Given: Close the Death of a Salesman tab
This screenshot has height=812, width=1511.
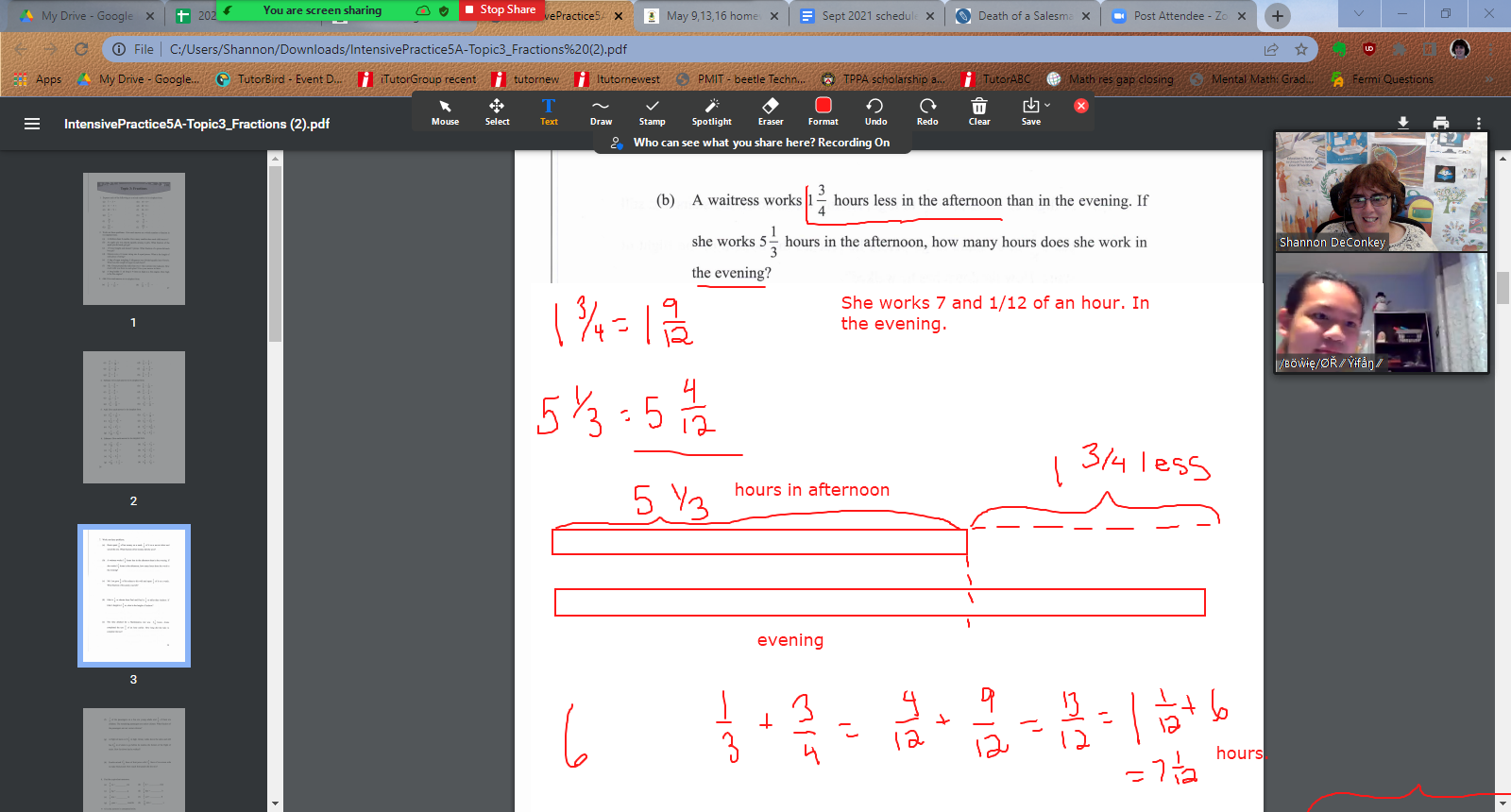Looking at the screenshot, I should [x=1085, y=16].
